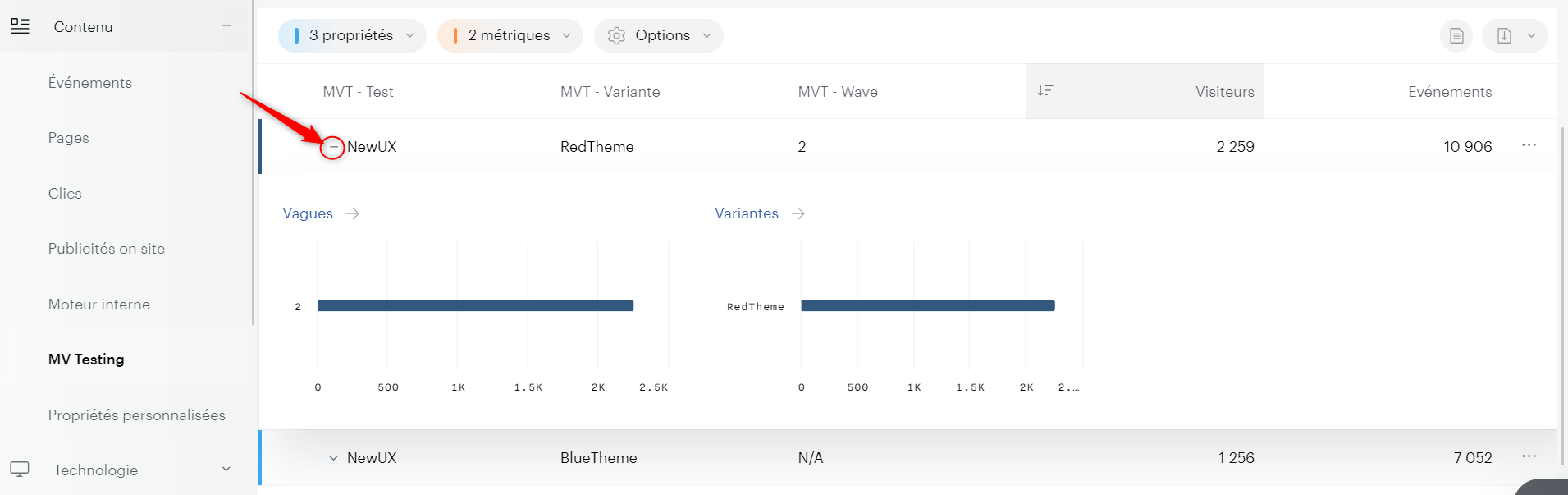1568x495 pixels.
Task: Select Événements in the sidebar
Action: tap(90, 83)
